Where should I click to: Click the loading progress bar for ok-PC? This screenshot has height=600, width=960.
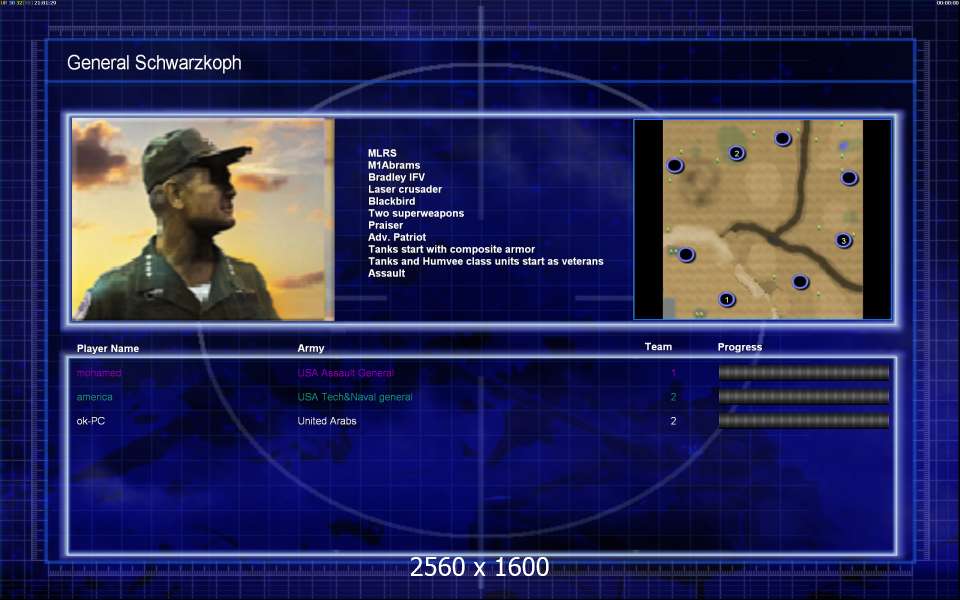(803, 421)
